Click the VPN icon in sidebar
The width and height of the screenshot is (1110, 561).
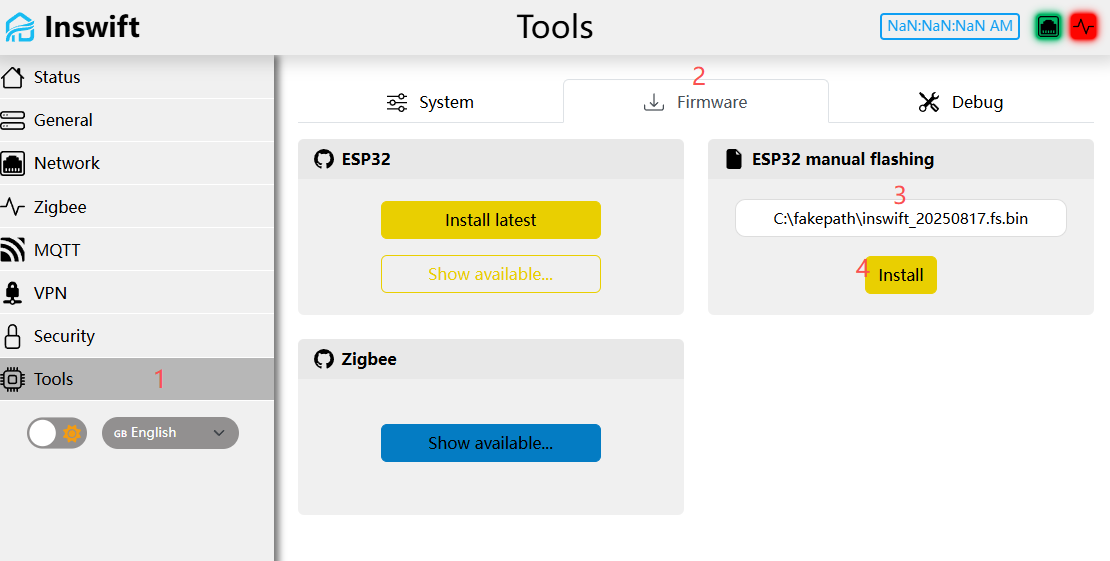click(x=13, y=293)
